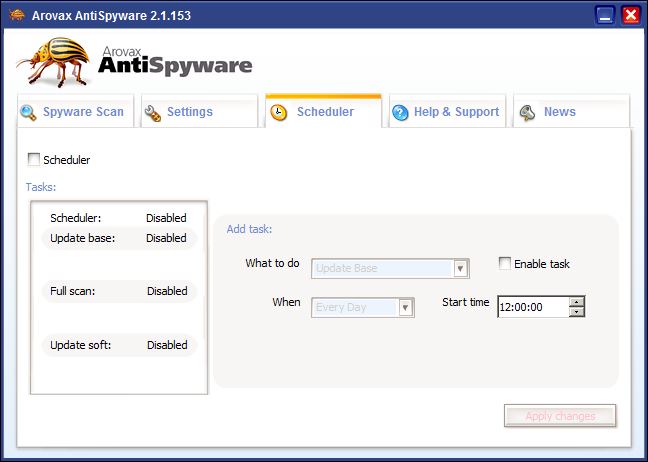Enable the Scheduler checkbox
This screenshot has width=648, height=462.
coord(34,160)
